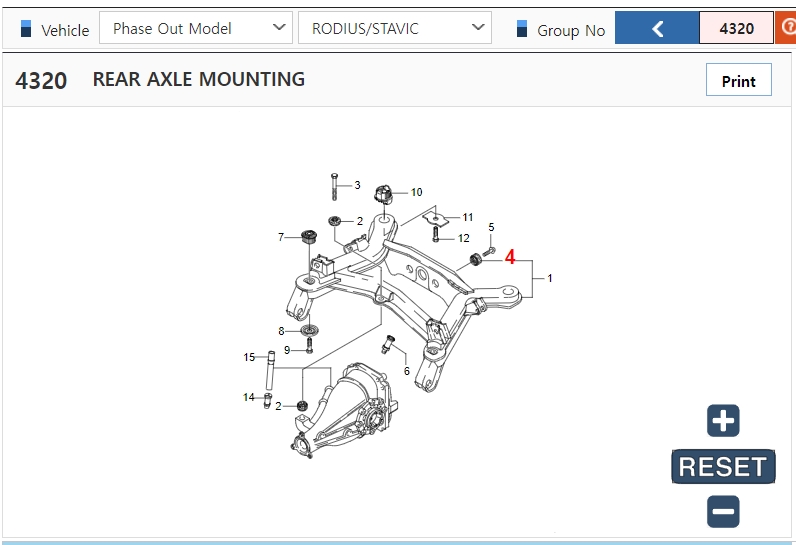Screen dimensions: 796x545
Task: Go to previous group with left arrow
Action: [657, 28]
